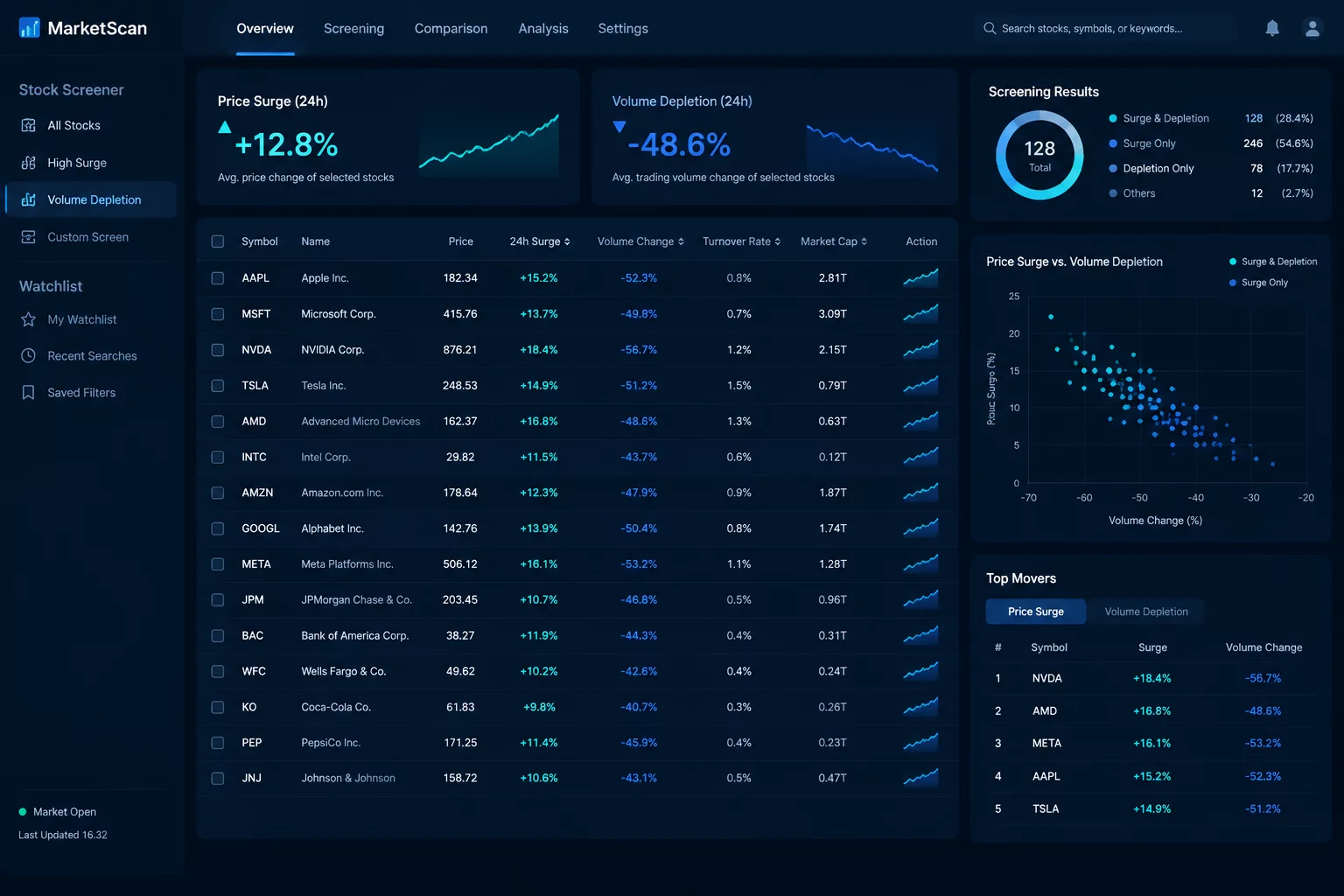Open the Custom Screen sidebar icon
1344x896 pixels.
tap(29, 237)
